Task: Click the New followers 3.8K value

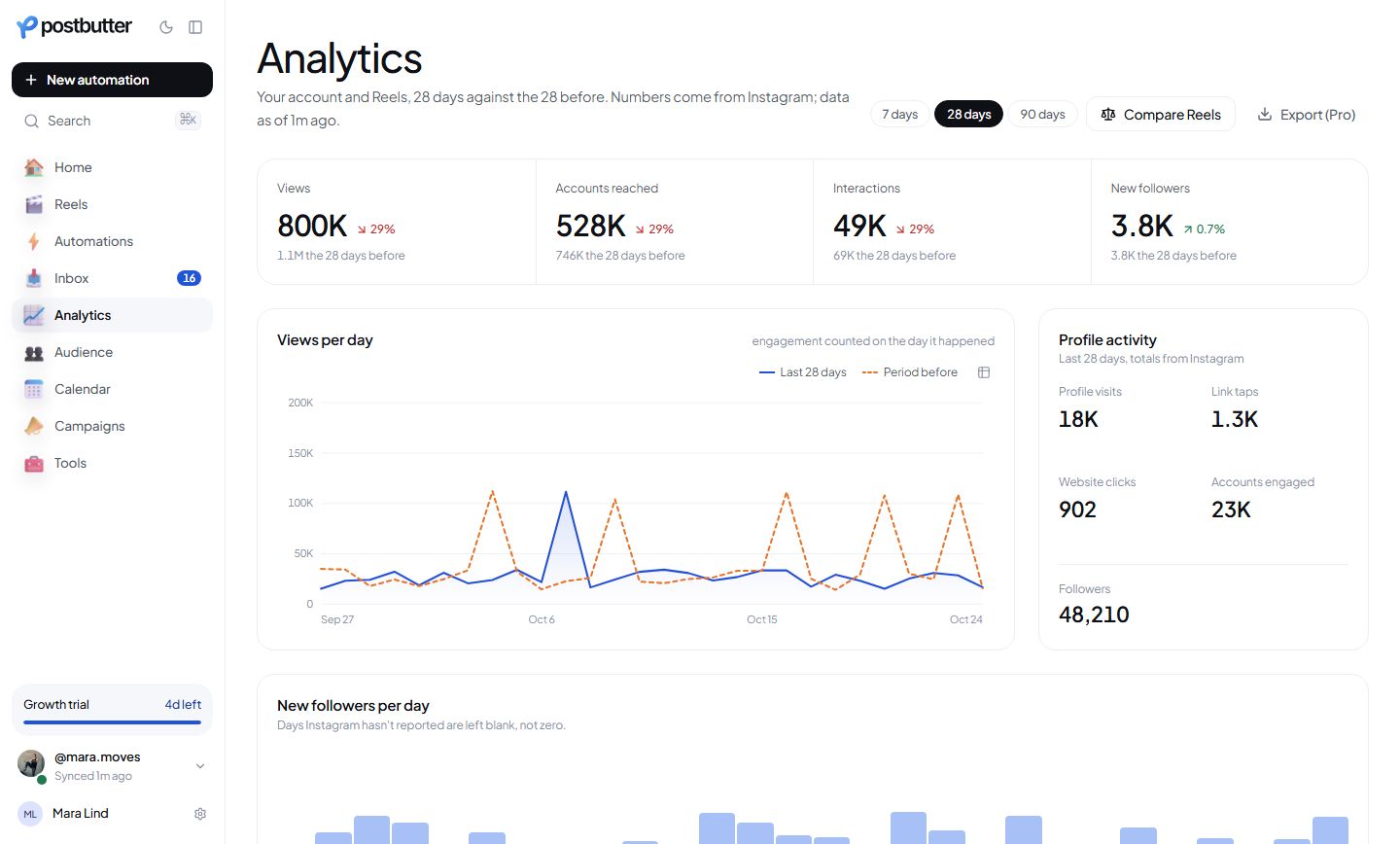Action: (x=1142, y=226)
